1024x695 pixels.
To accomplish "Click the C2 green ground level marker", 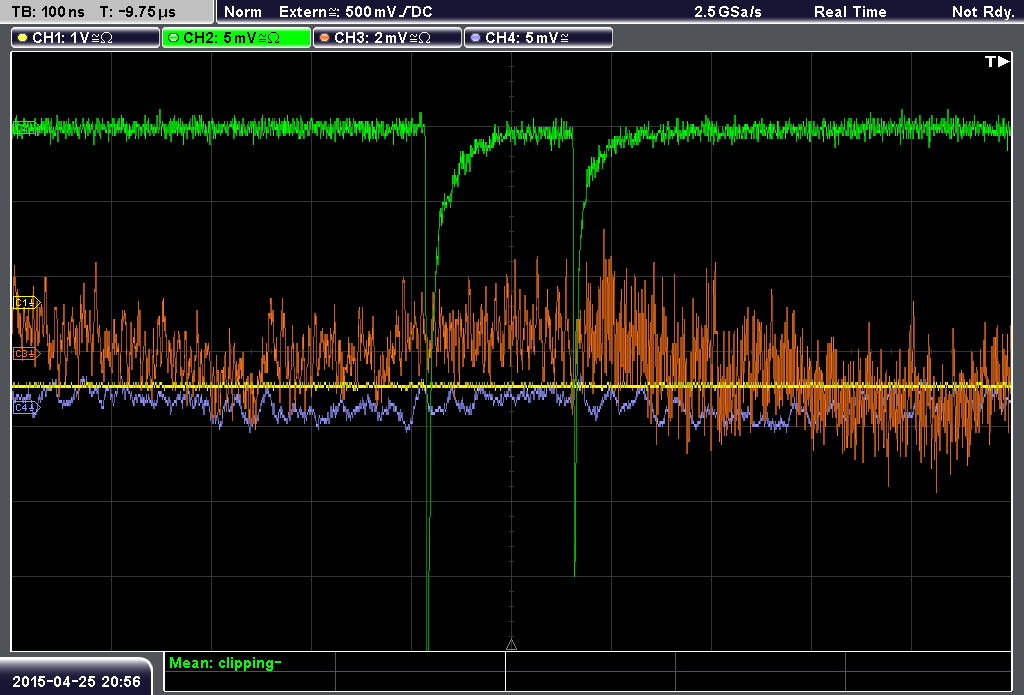I will click(x=25, y=127).
